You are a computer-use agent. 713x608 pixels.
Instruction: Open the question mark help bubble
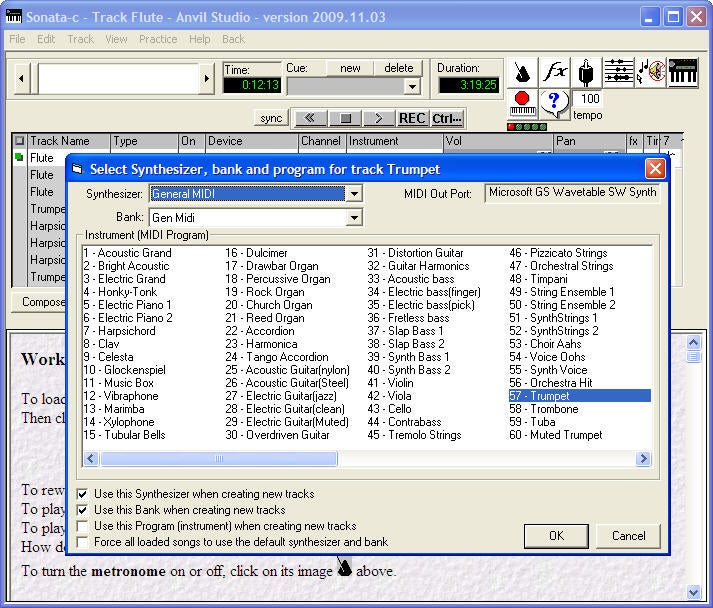click(x=554, y=104)
